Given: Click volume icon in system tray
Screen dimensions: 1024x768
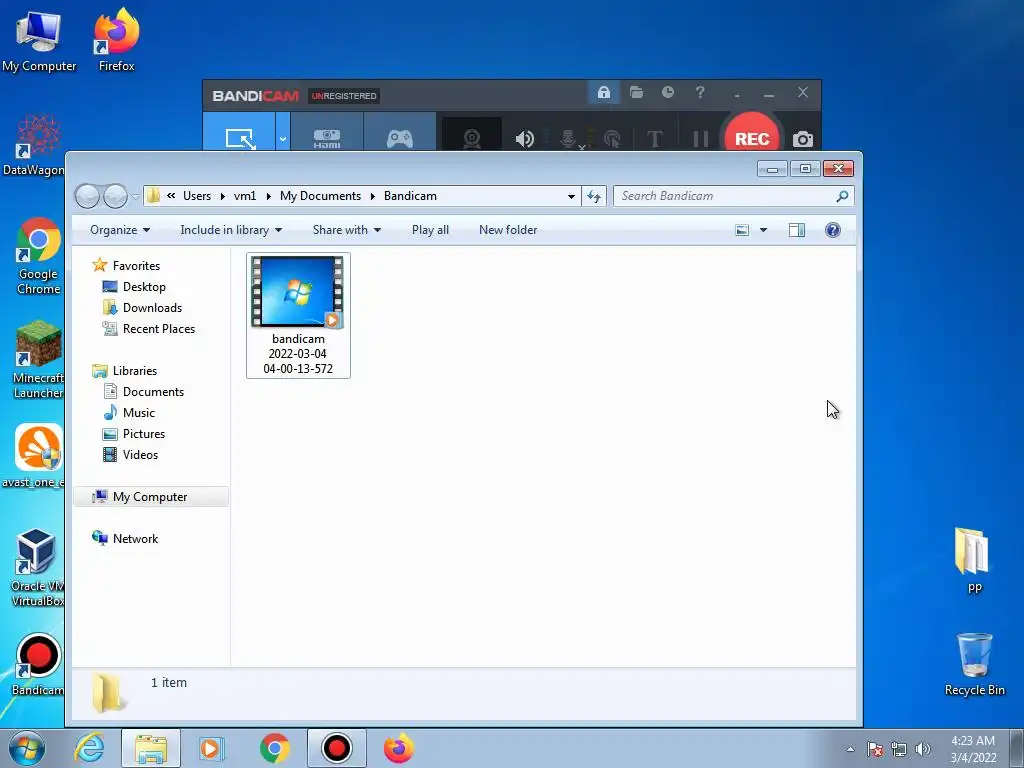Looking at the screenshot, I should coord(923,749).
